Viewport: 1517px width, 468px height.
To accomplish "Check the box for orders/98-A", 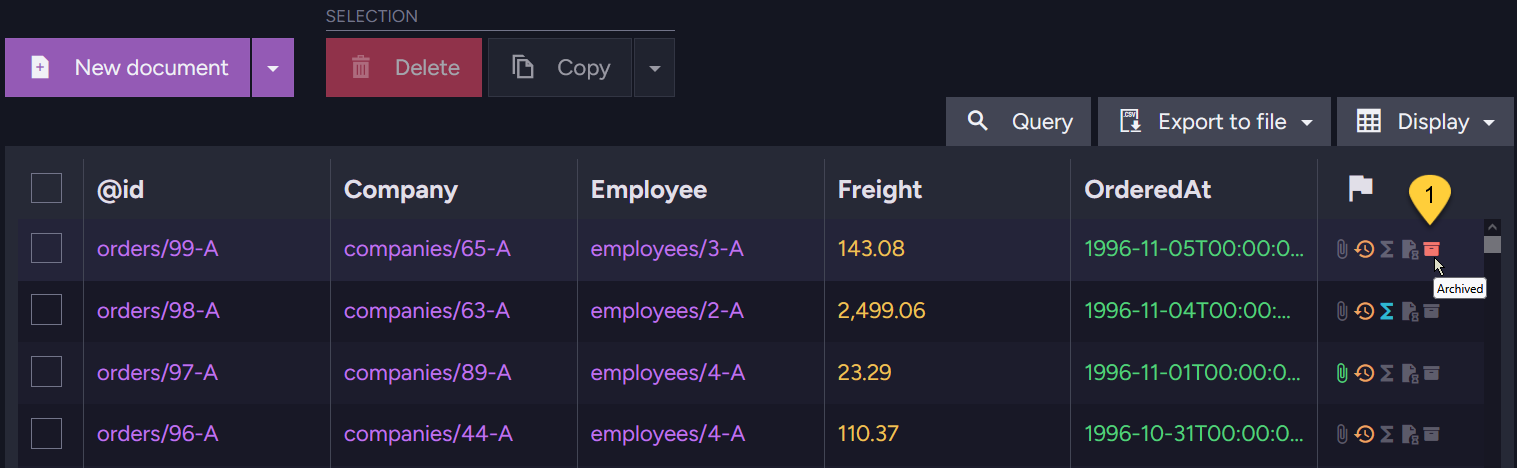I will coord(46,310).
